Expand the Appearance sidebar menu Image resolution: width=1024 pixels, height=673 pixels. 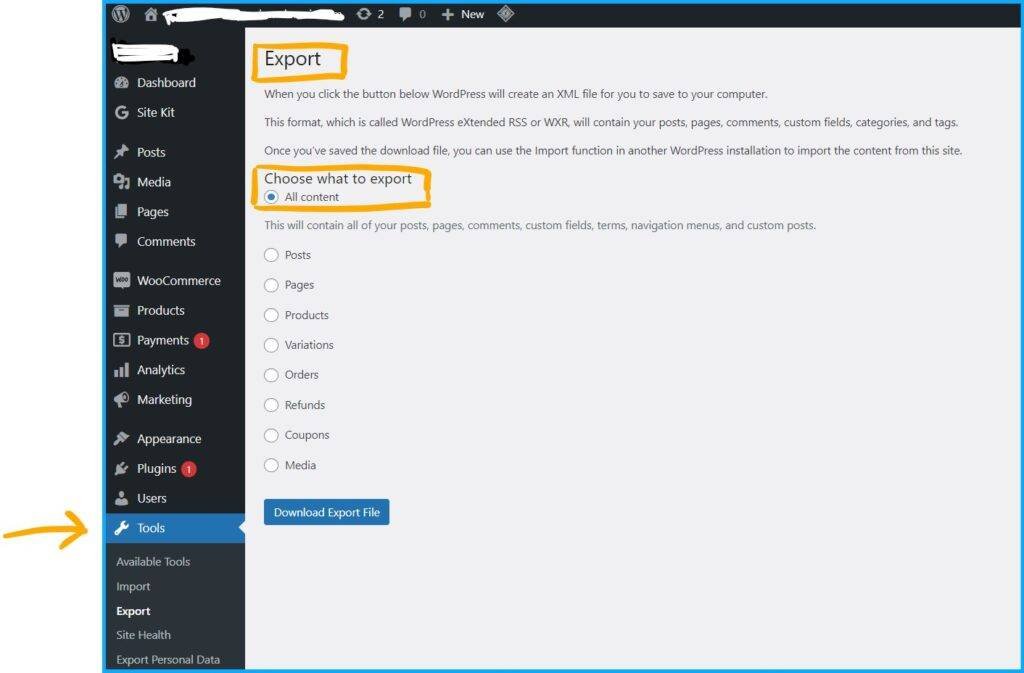click(x=169, y=439)
